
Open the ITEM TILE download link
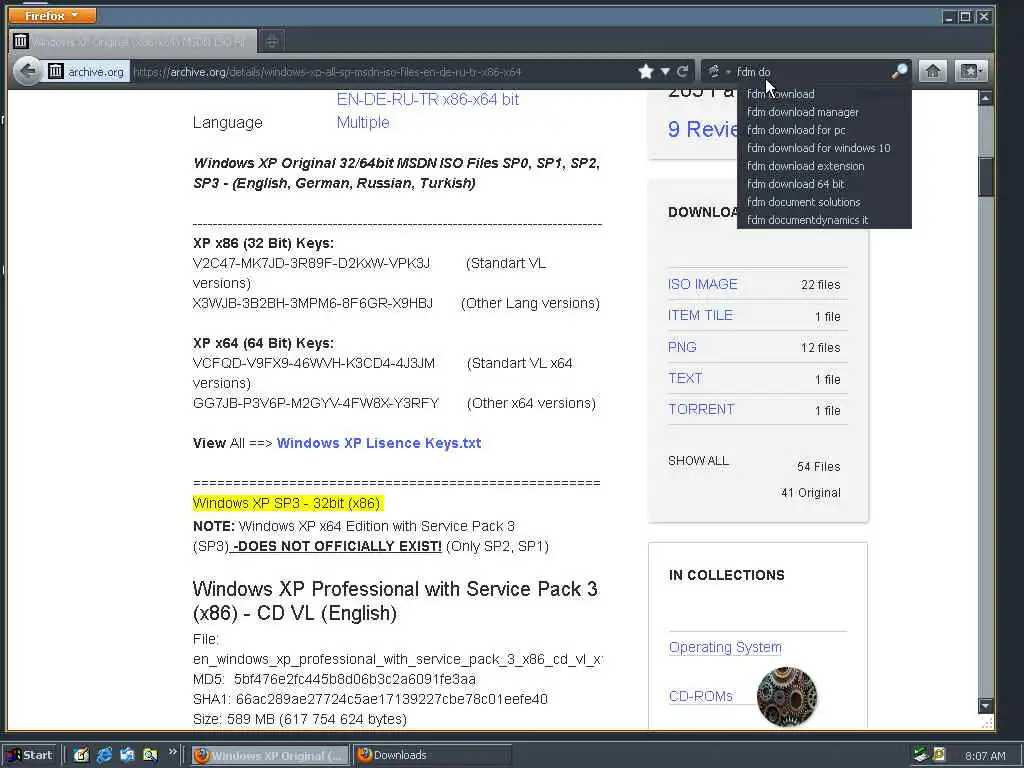(x=700, y=315)
